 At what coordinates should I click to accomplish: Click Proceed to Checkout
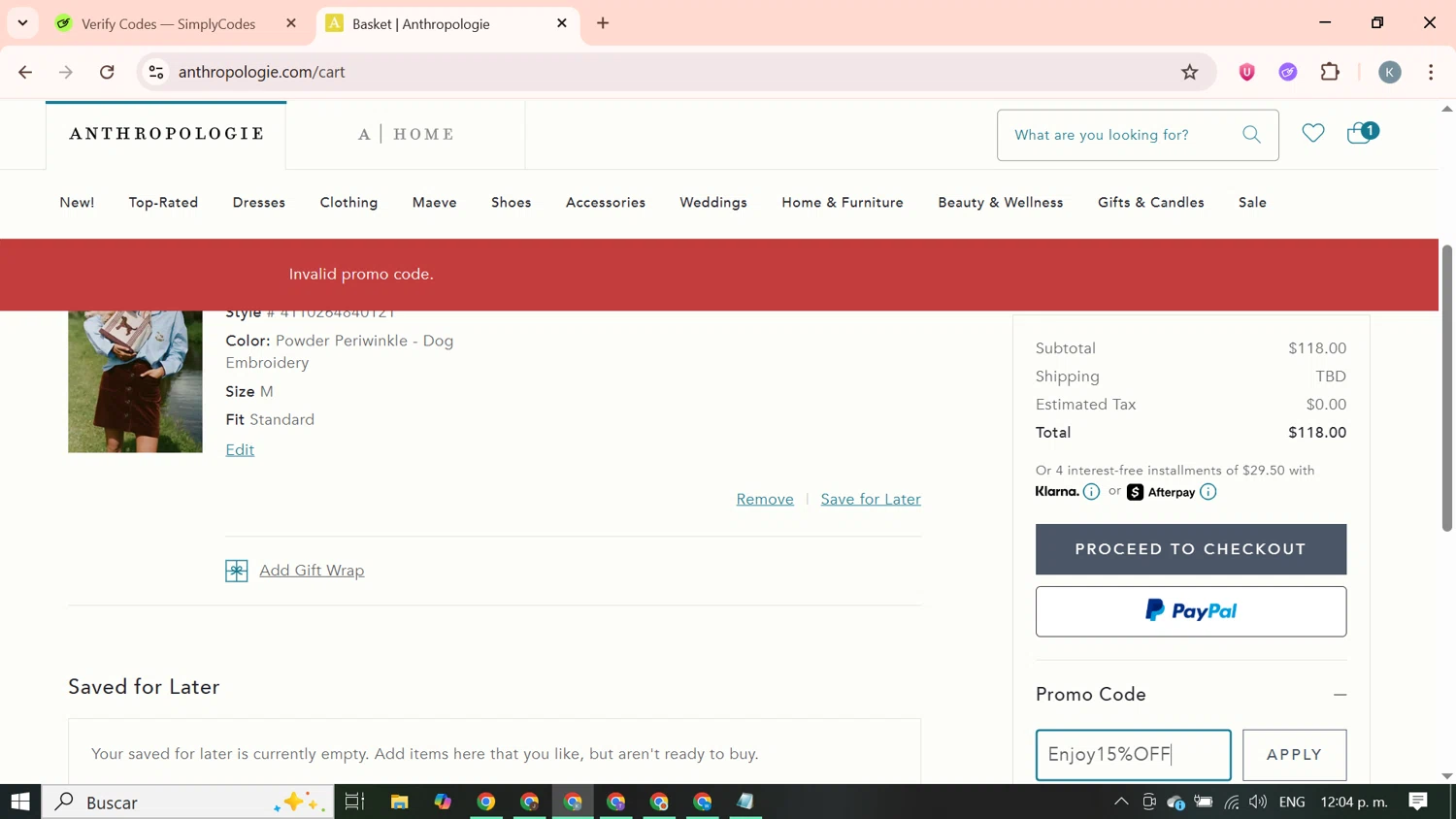(x=1191, y=549)
